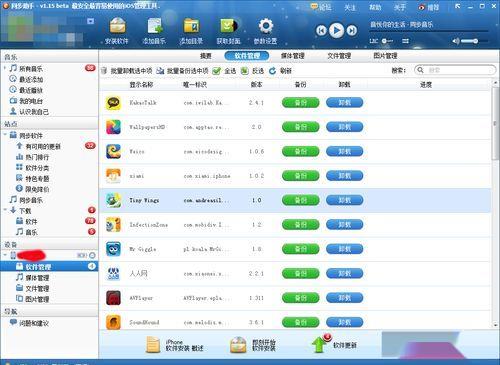Switch to the 文件管理 tab
The image size is (500, 365).
pyautogui.click(x=339, y=56)
